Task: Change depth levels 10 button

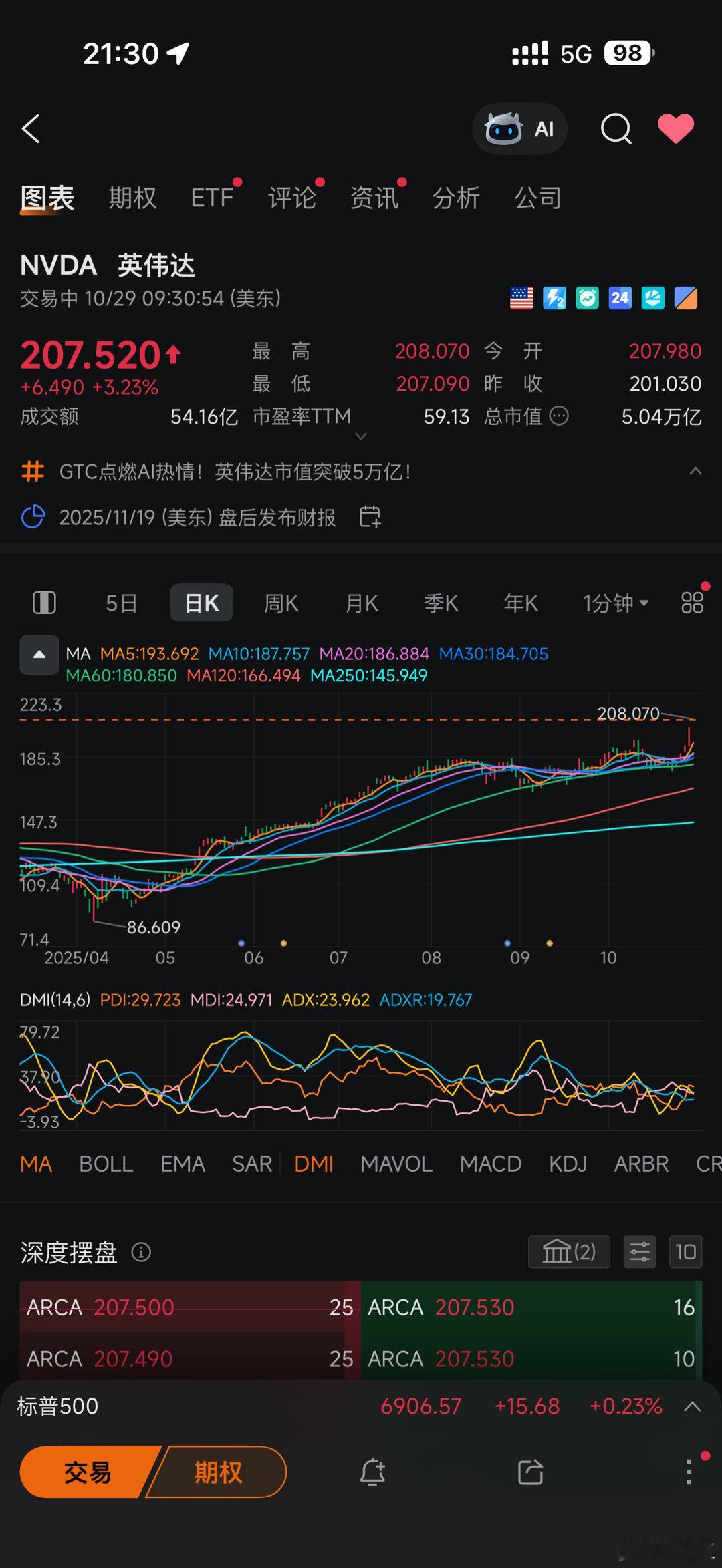Action: click(685, 1251)
